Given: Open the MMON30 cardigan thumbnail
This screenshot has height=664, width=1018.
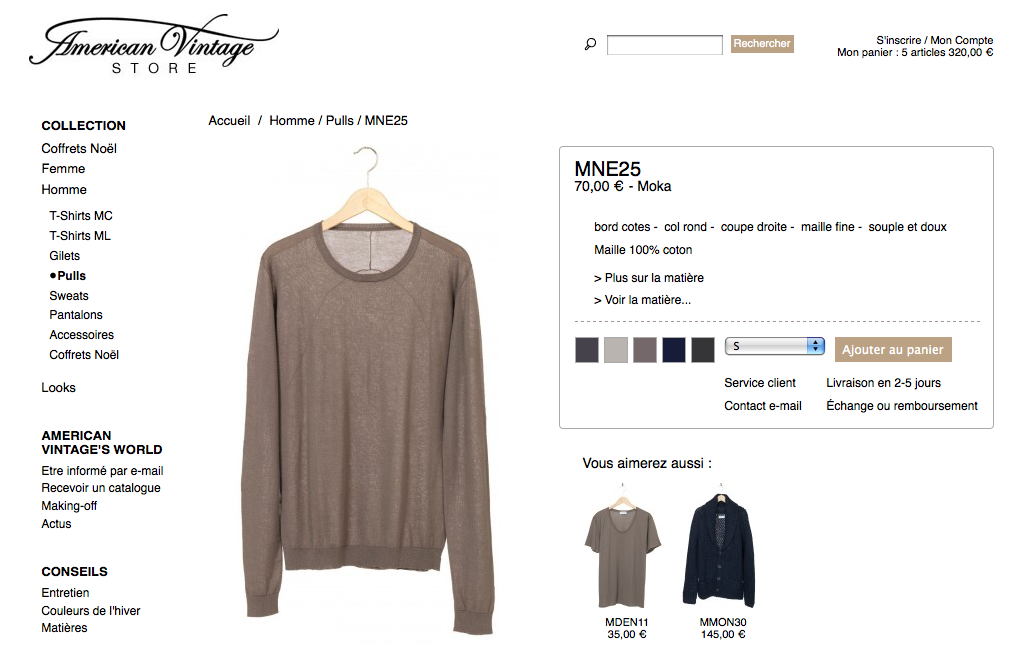Looking at the screenshot, I should [719, 547].
